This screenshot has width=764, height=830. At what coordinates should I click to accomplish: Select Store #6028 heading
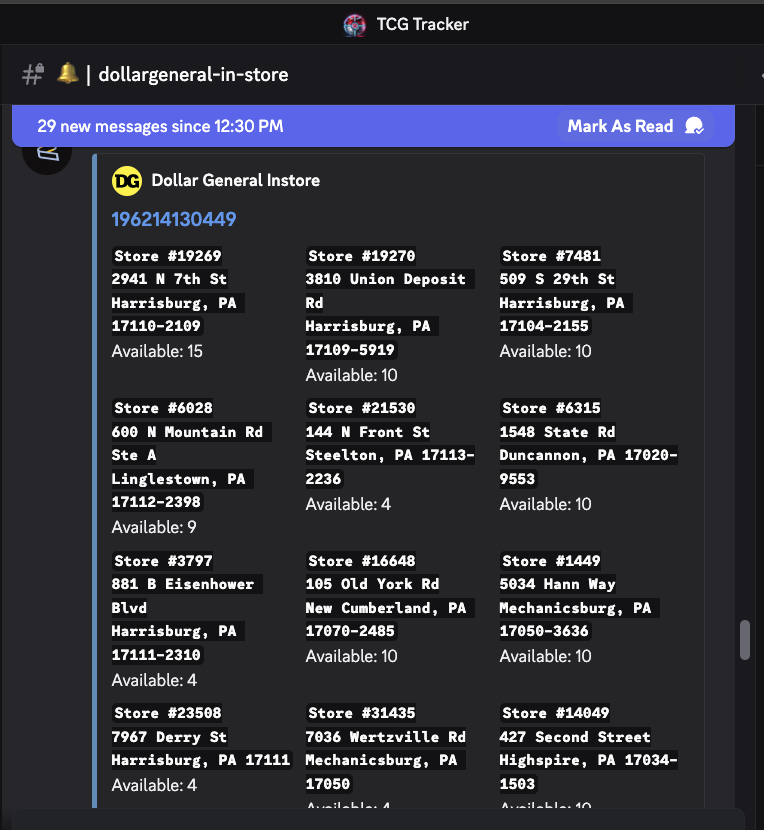point(163,408)
